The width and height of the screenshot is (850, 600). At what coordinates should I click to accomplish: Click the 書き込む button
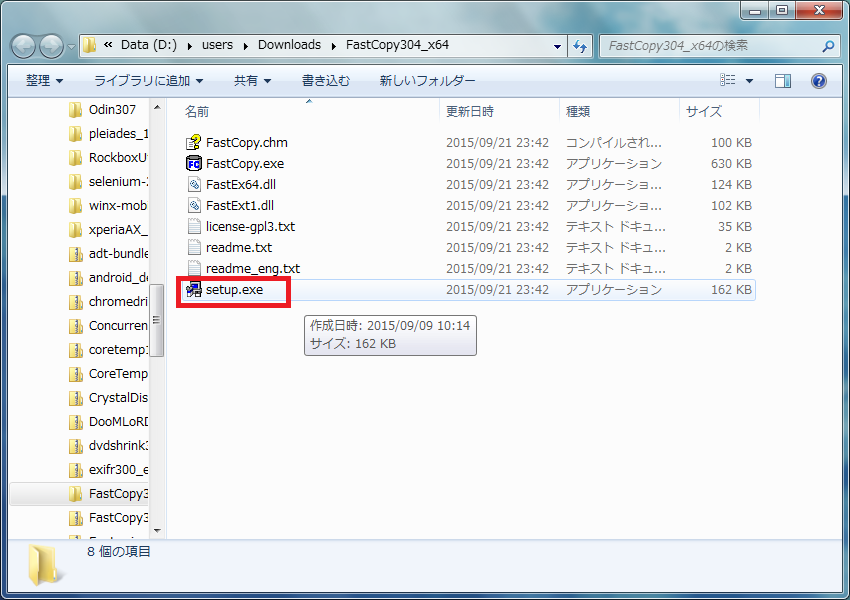point(326,81)
